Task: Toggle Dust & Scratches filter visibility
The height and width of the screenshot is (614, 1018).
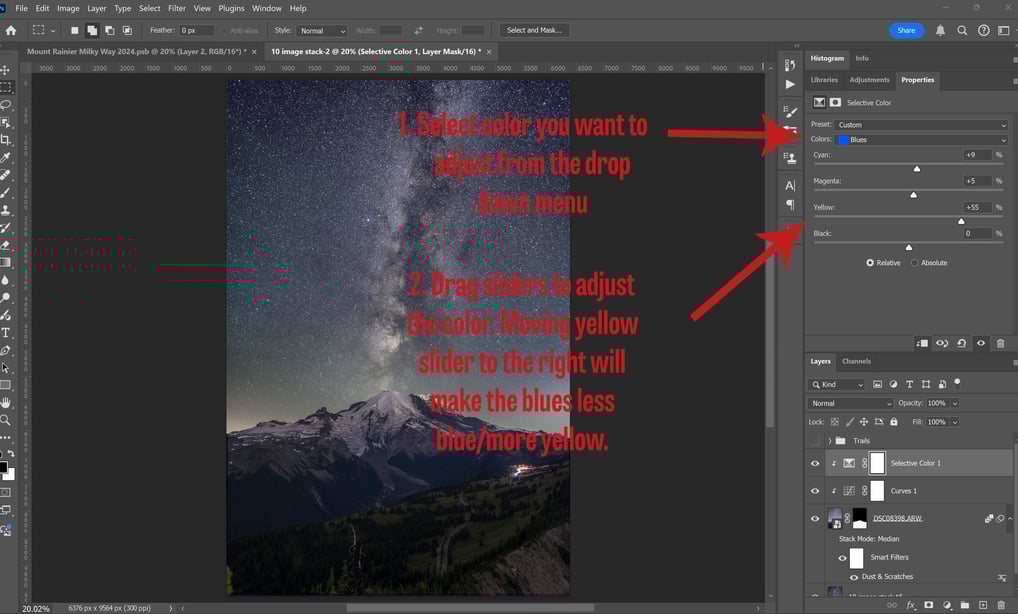Action: tap(854, 577)
